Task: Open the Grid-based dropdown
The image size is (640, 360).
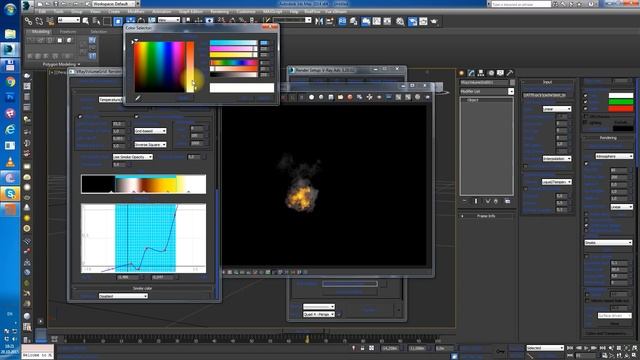Action: 151,131
